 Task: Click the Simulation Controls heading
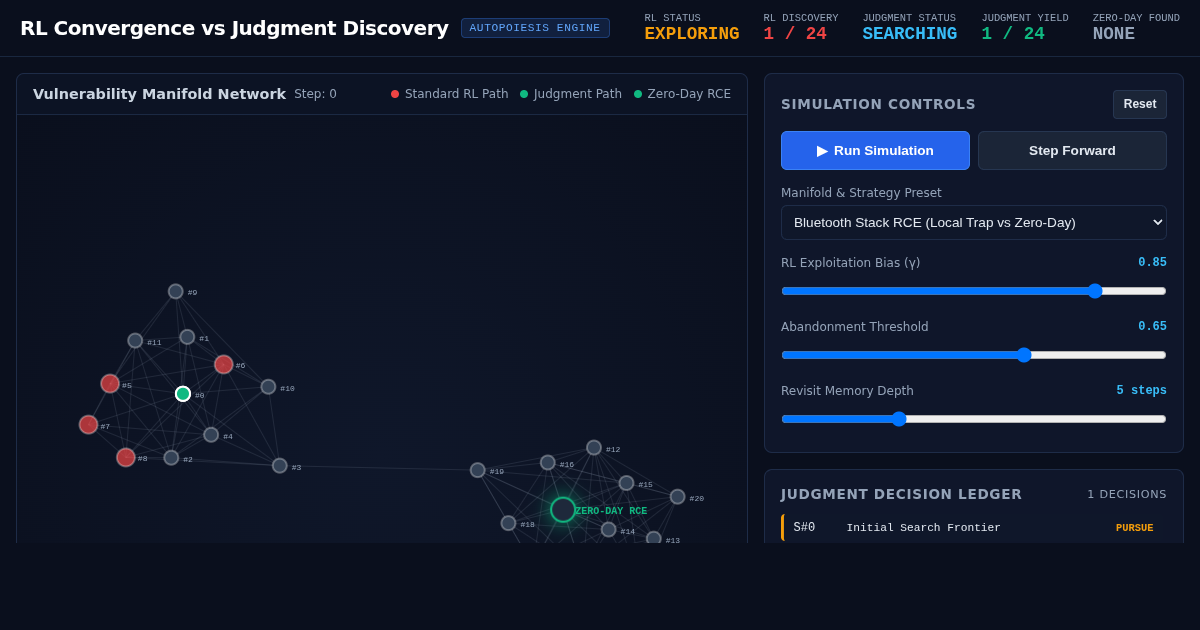pos(878,104)
